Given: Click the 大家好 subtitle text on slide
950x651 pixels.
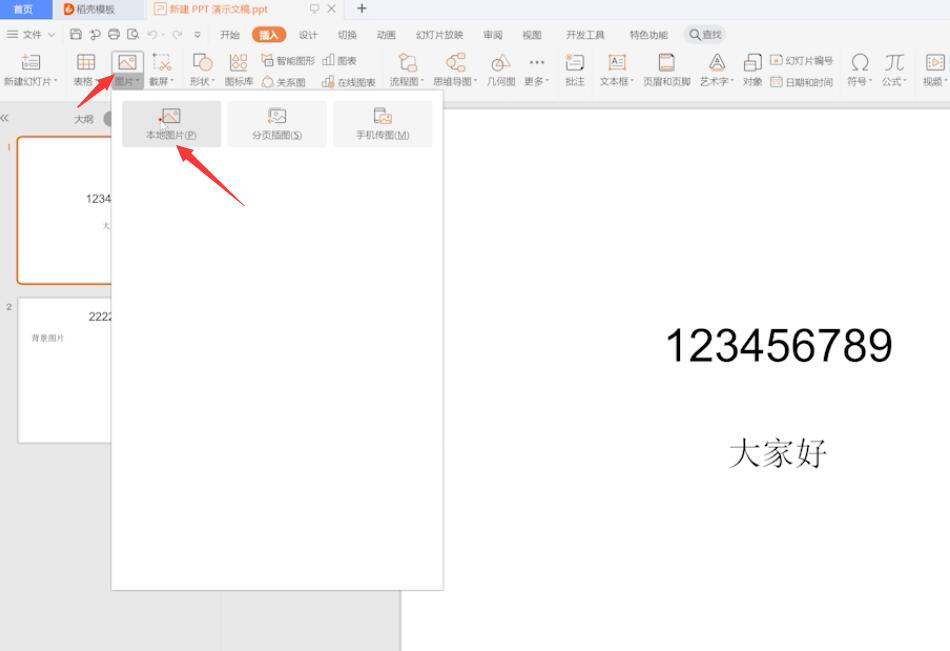Looking at the screenshot, I should click(x=778, y=453).
